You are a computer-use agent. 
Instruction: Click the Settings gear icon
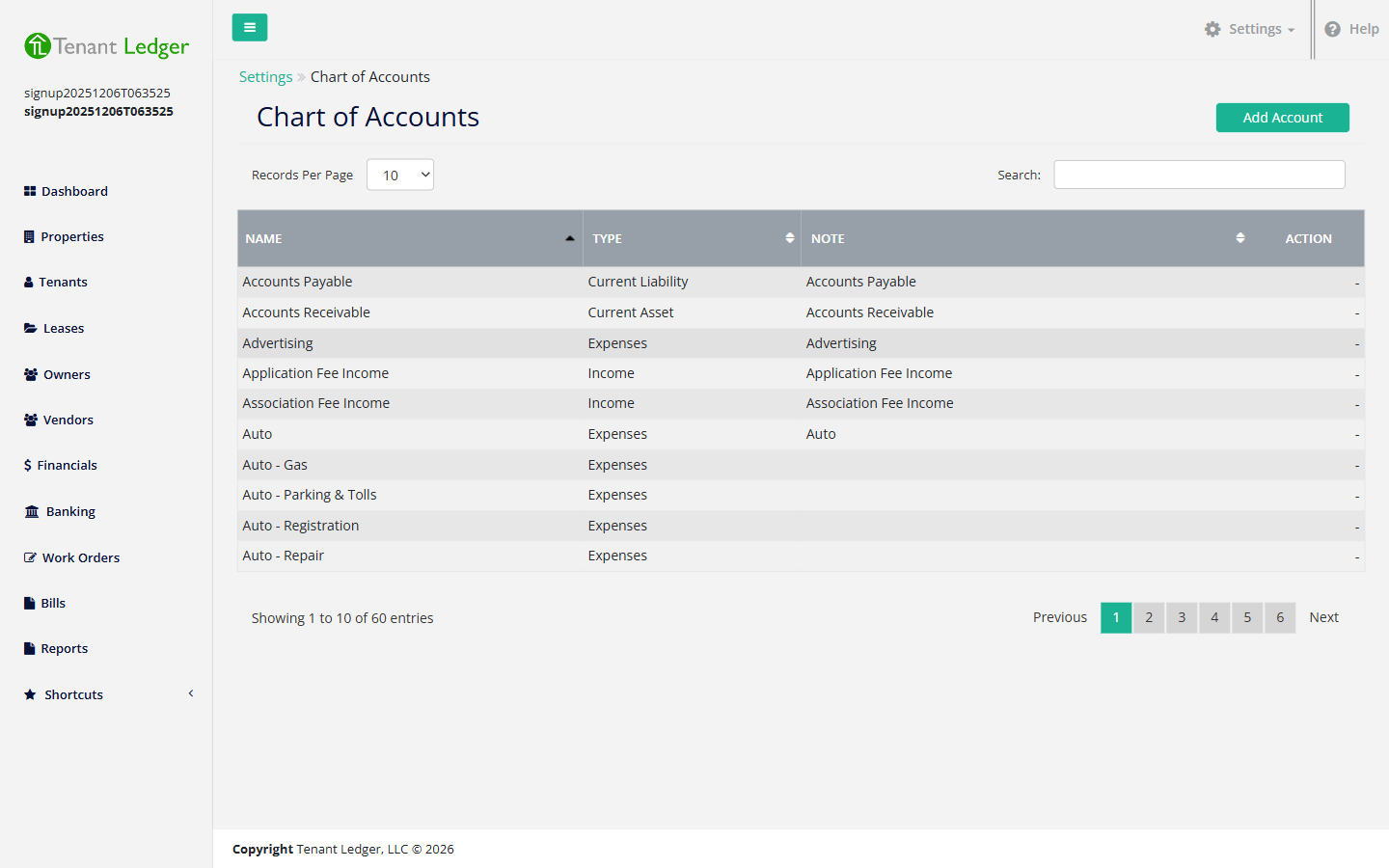1212,29
